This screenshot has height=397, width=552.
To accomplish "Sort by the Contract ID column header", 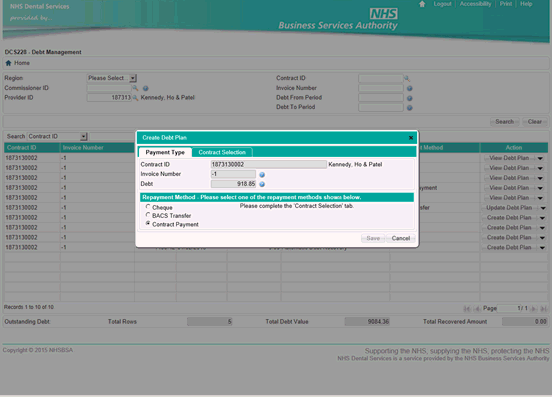I will tap(32, 148).
